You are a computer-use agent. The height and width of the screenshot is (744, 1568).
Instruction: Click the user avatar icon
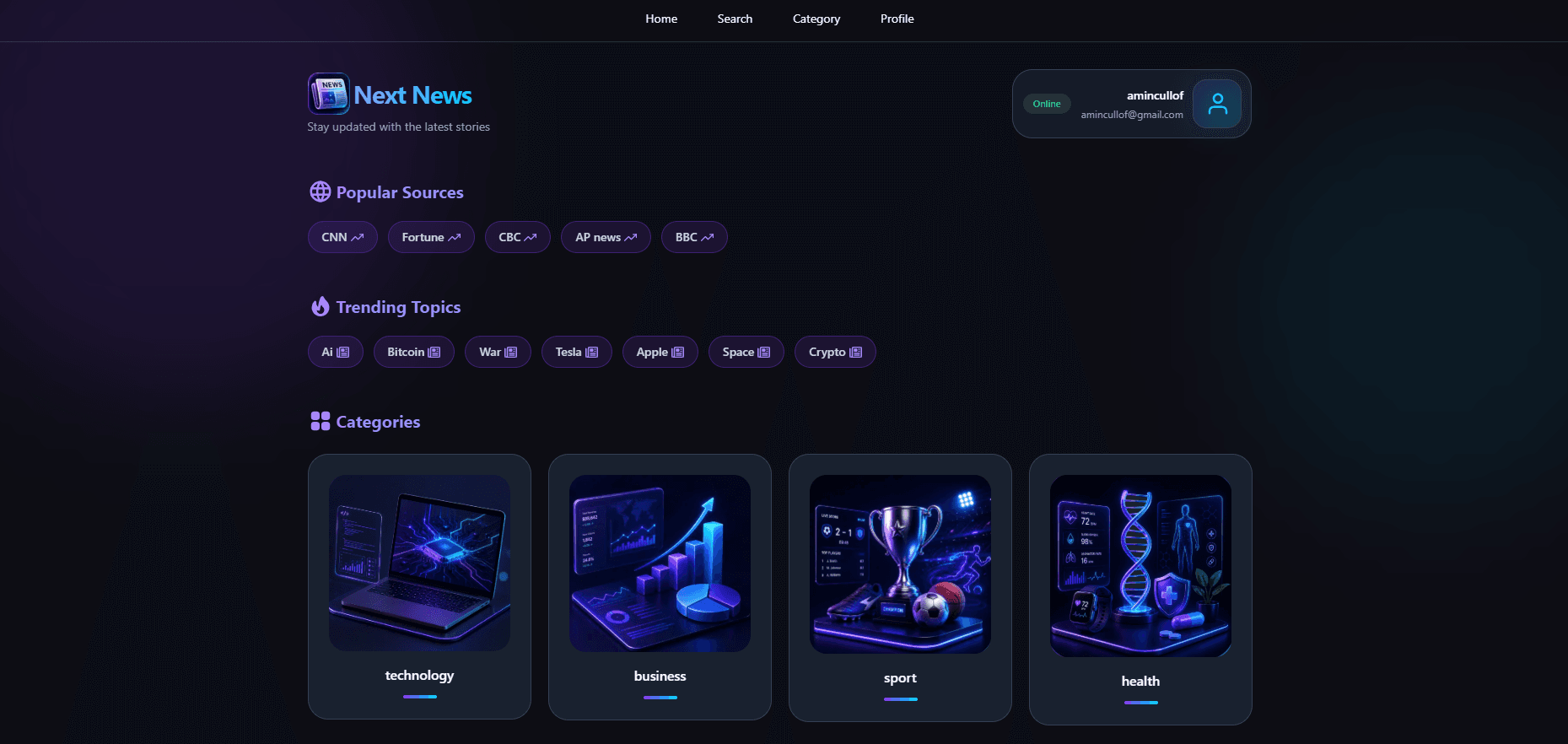[x=1217, y=104]
